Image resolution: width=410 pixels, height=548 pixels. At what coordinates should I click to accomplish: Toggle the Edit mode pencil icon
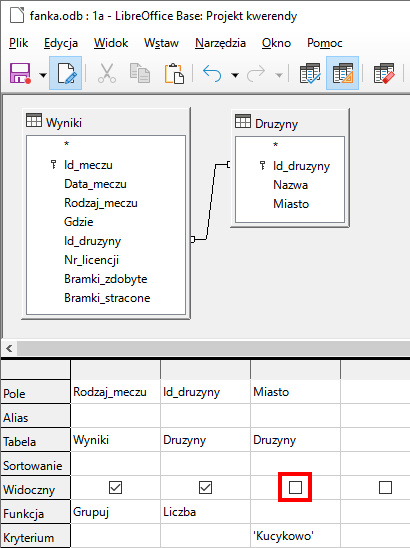(x=65, y=73)
